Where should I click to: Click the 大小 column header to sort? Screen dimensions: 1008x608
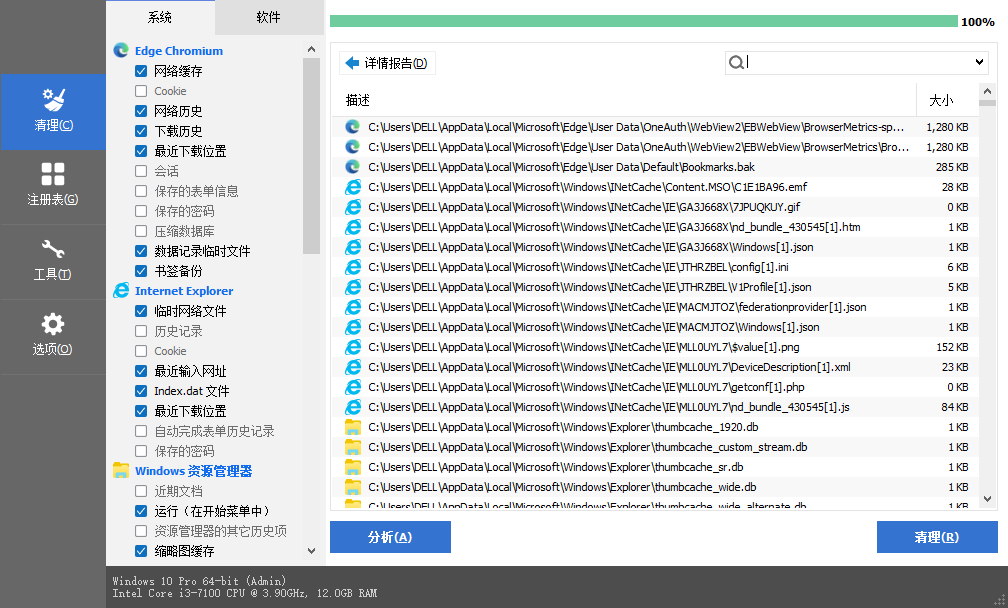[941, 100]
